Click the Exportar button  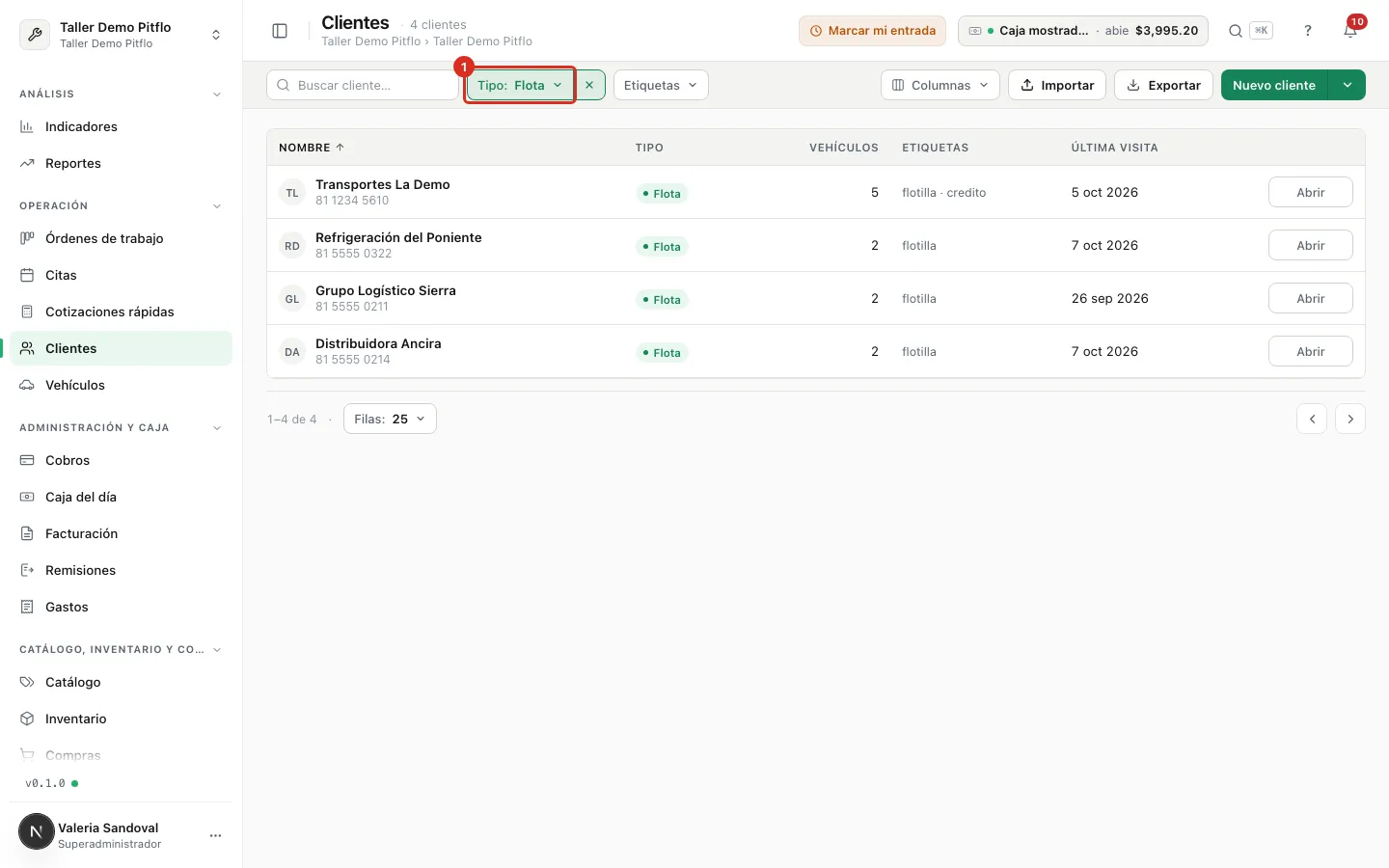tap(1163, 85)
